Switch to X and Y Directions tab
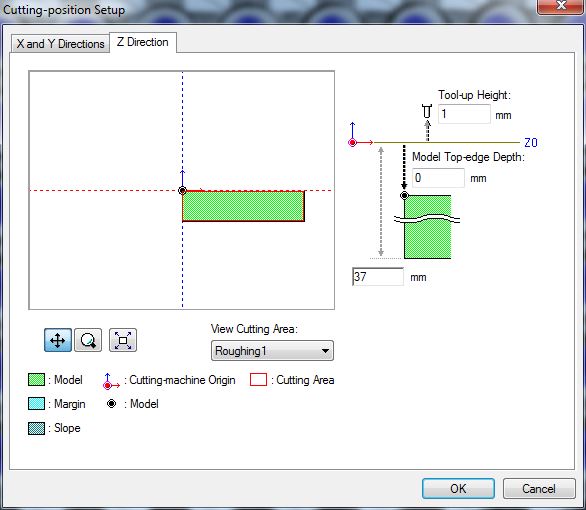 (60, 44)
